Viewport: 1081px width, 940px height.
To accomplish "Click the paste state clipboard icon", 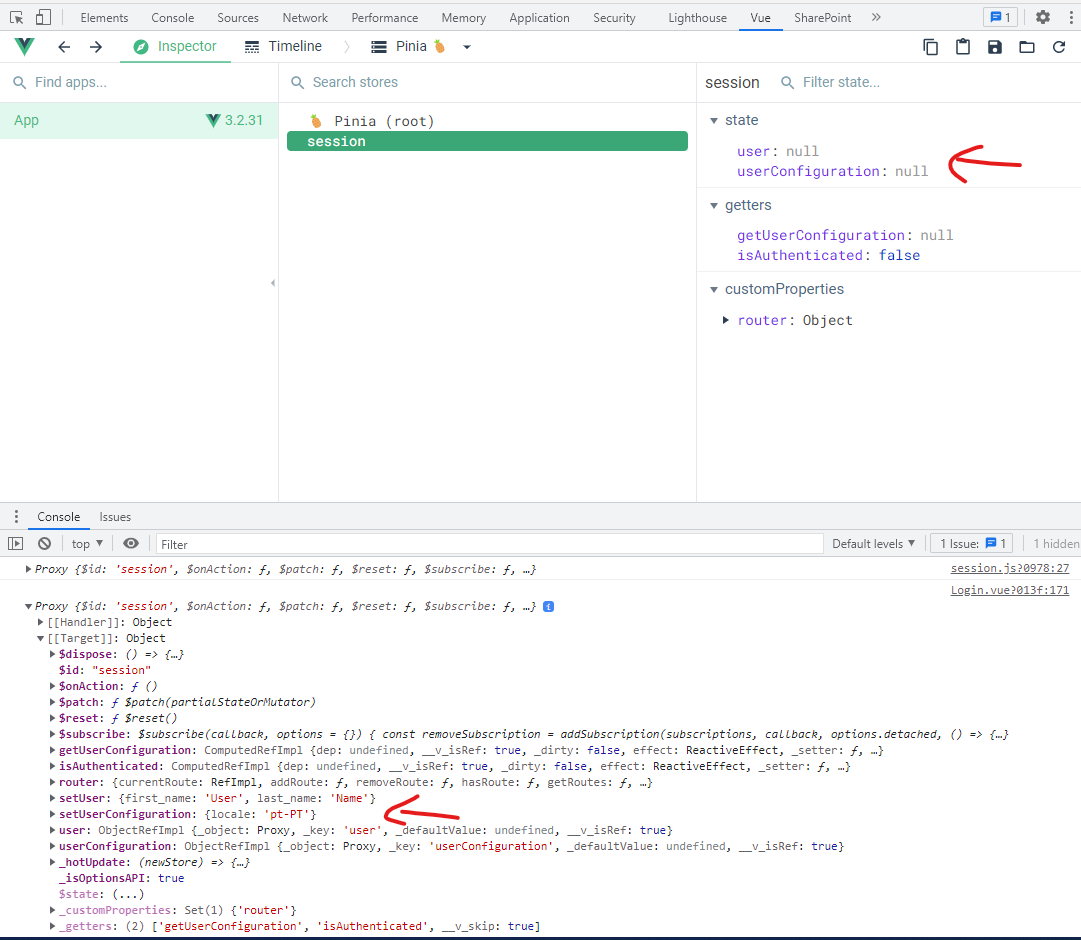I will tap(962, 47).
